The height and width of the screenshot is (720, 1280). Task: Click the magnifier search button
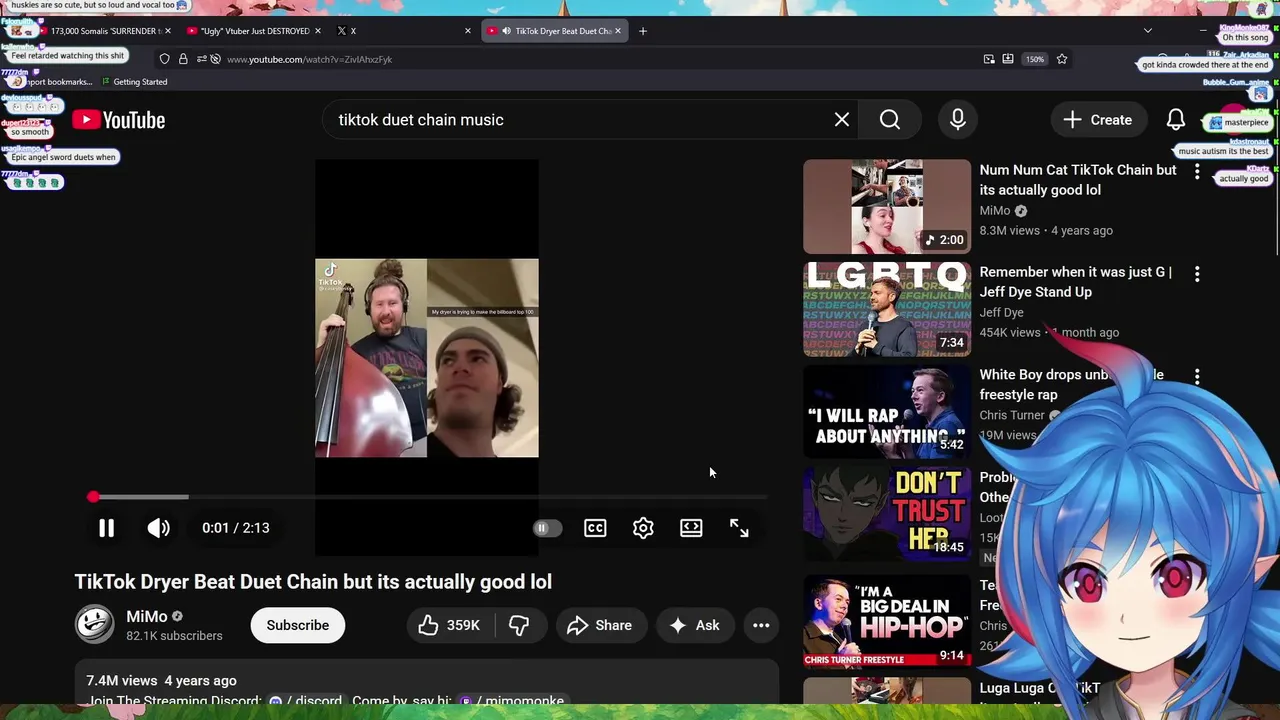(890, 120)
